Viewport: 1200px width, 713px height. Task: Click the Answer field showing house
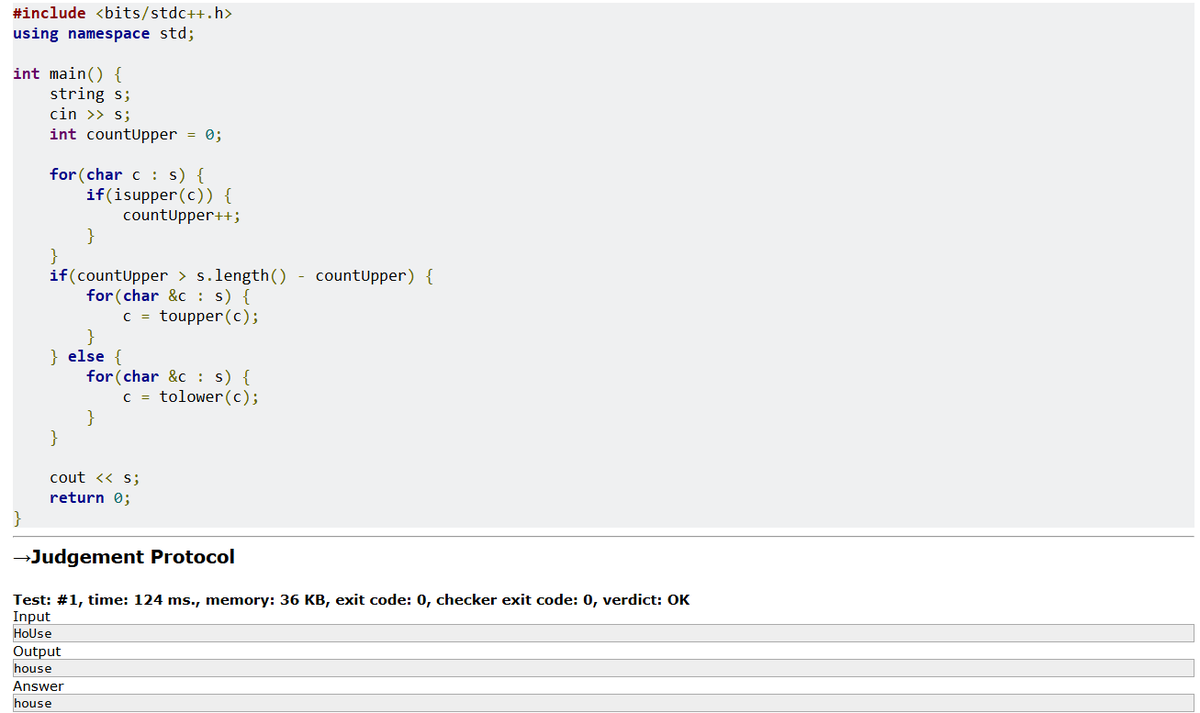[x=603, y=703]
